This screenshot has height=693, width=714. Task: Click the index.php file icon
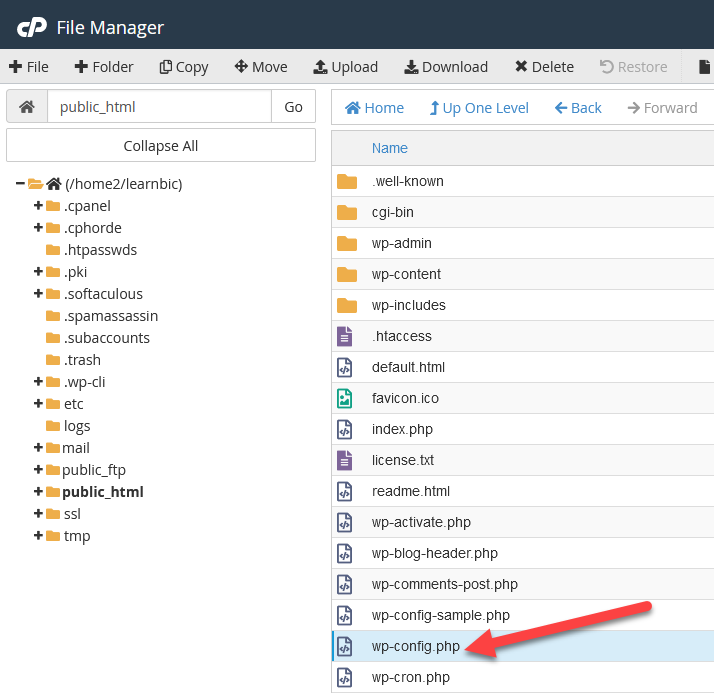345,429
